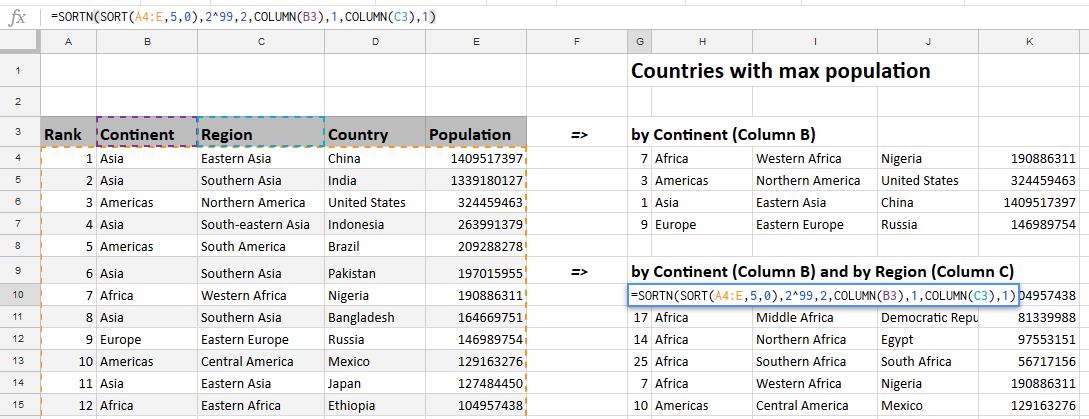The height and width of the screenshot is (419, 1089).
Task: Click inside the formula bar text
Action: [243, 17]
